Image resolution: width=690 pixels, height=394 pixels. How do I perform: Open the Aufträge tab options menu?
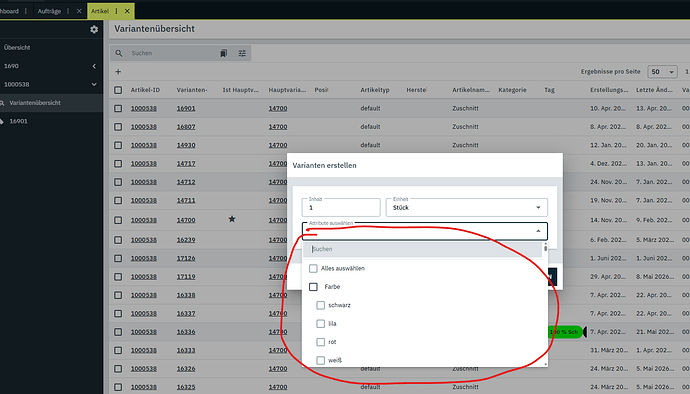pyautogui.click(x=68, y=11)
